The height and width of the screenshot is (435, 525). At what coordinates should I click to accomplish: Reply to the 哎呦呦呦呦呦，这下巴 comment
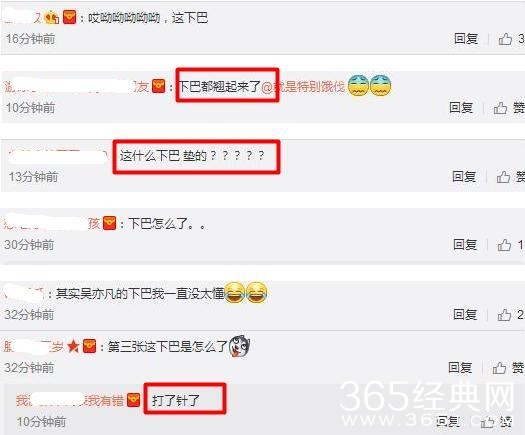466,39
